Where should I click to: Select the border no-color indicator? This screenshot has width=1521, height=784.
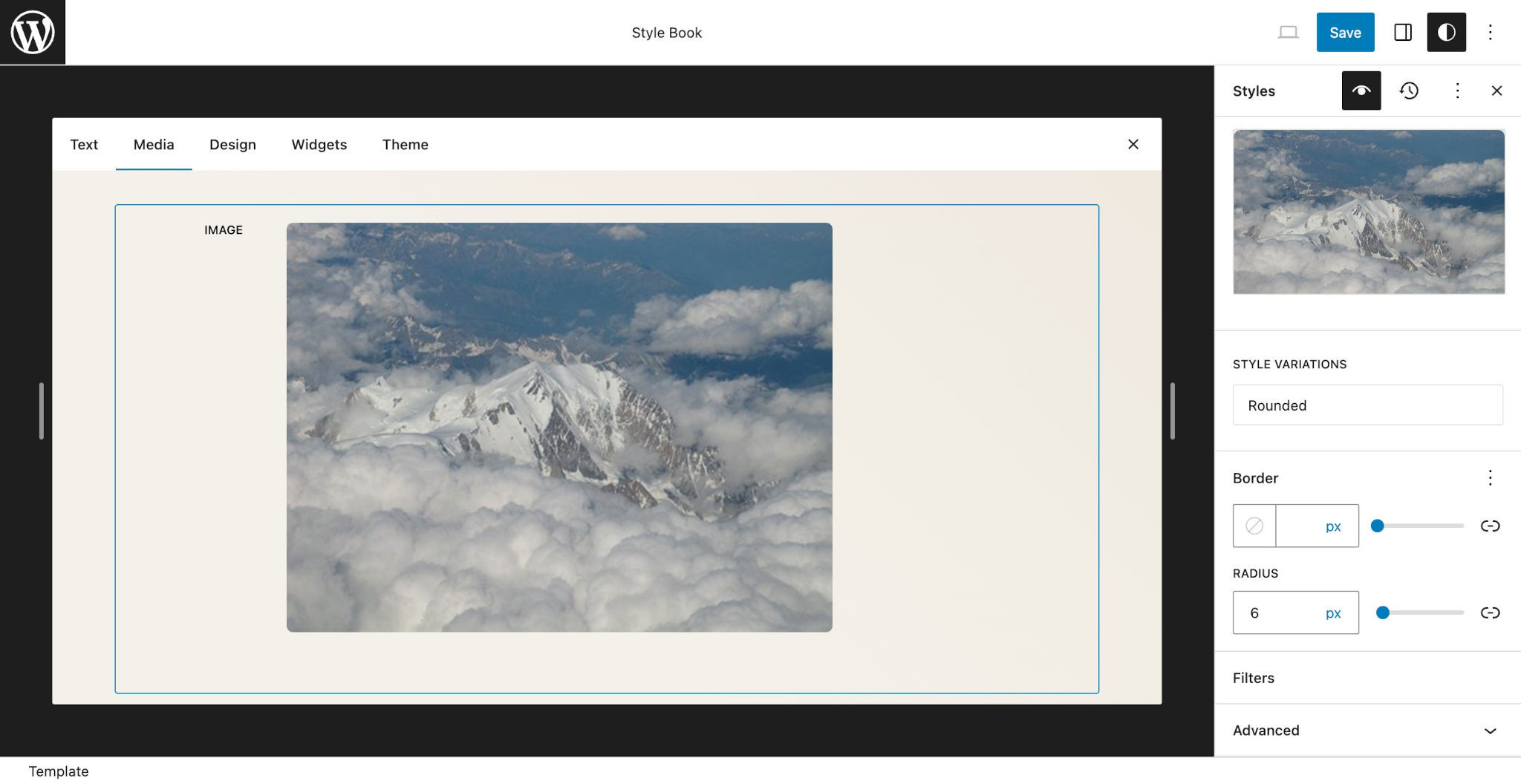pos(1254,526)
